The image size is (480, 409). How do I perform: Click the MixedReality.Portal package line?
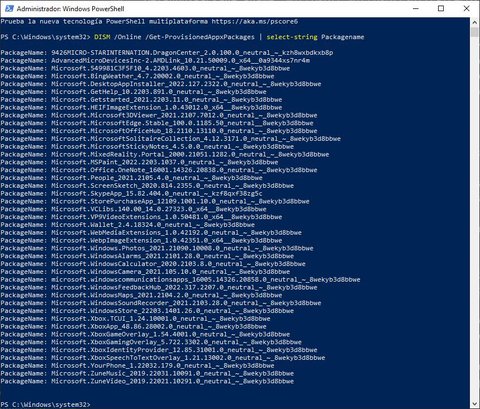tap(165, 155)
